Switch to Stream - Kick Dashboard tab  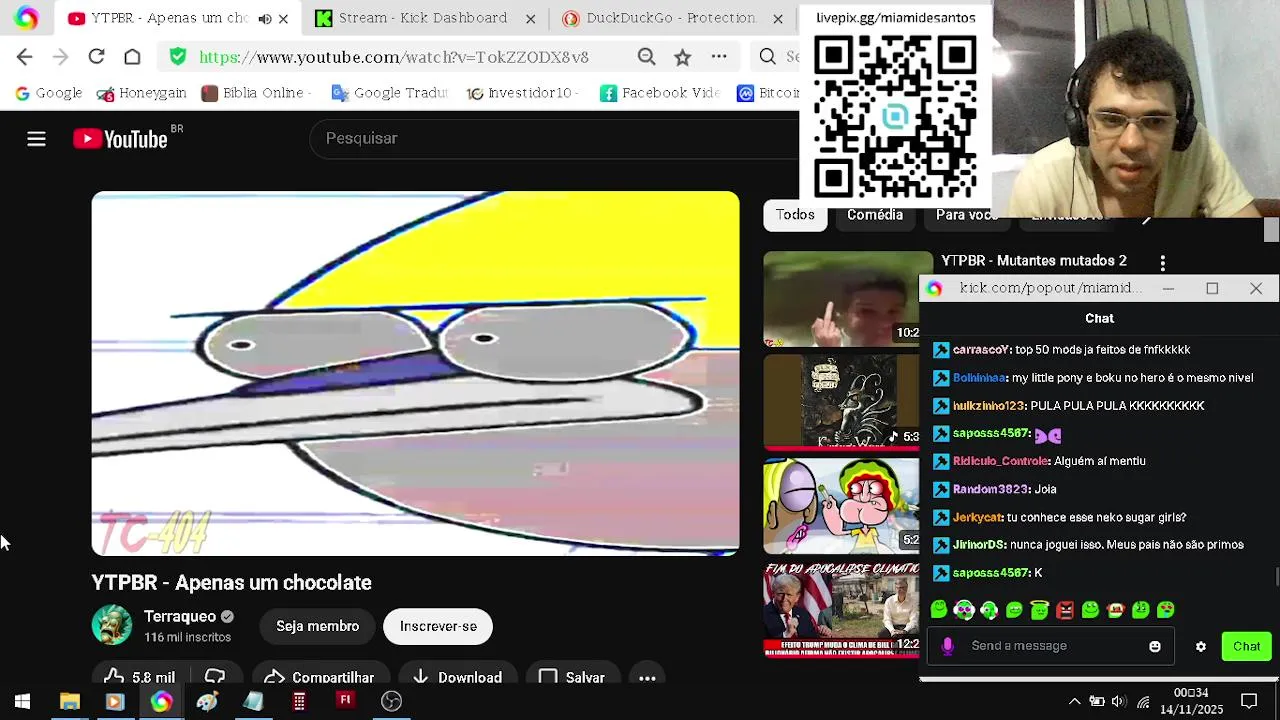pos(426,18)
